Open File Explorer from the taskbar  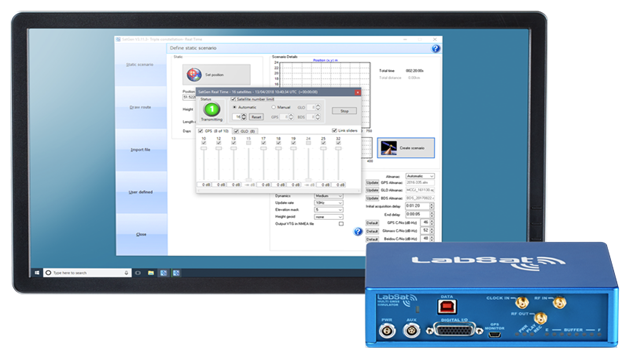[151, 273]
